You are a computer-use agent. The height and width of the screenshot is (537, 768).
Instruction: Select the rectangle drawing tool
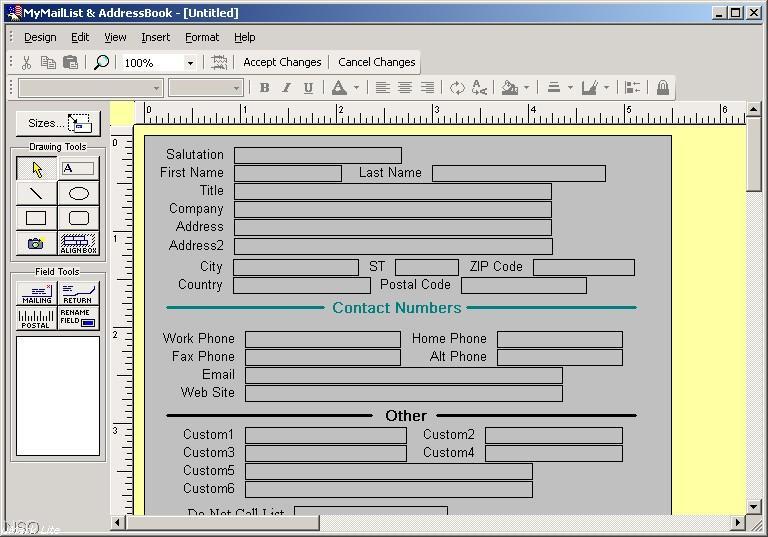pyautogui.click(x=37, y=218)
